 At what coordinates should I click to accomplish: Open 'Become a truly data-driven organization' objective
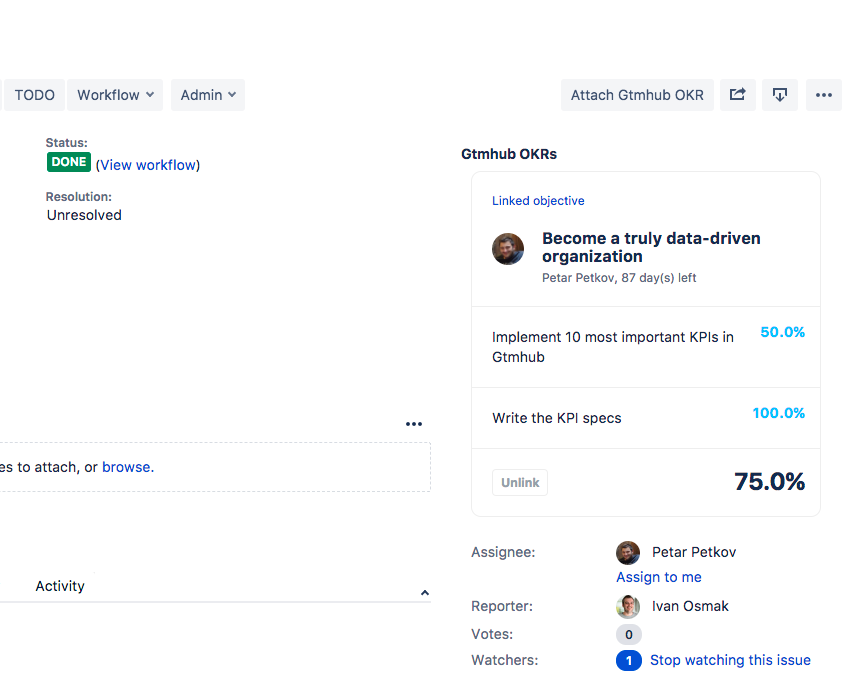click(651, 247)
